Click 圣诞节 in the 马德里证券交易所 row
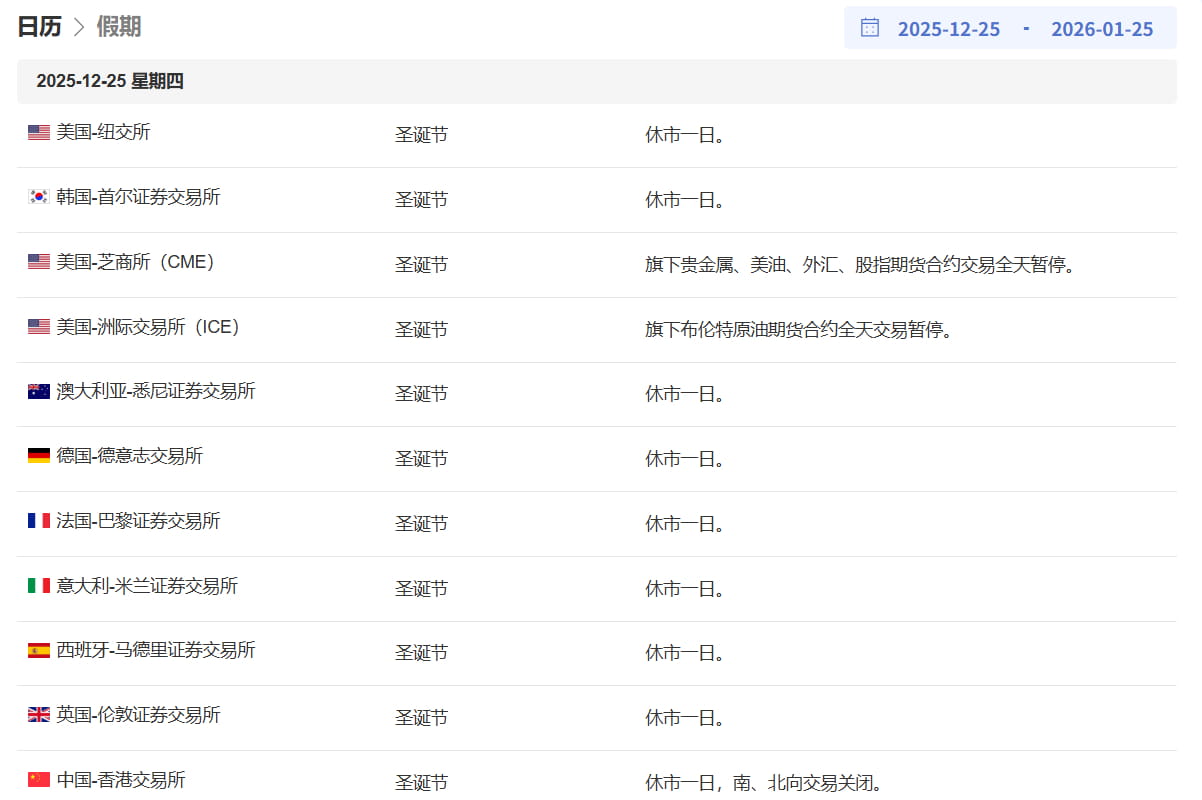The width and height of the screenshot is (1202, 800). click(421, 653)
